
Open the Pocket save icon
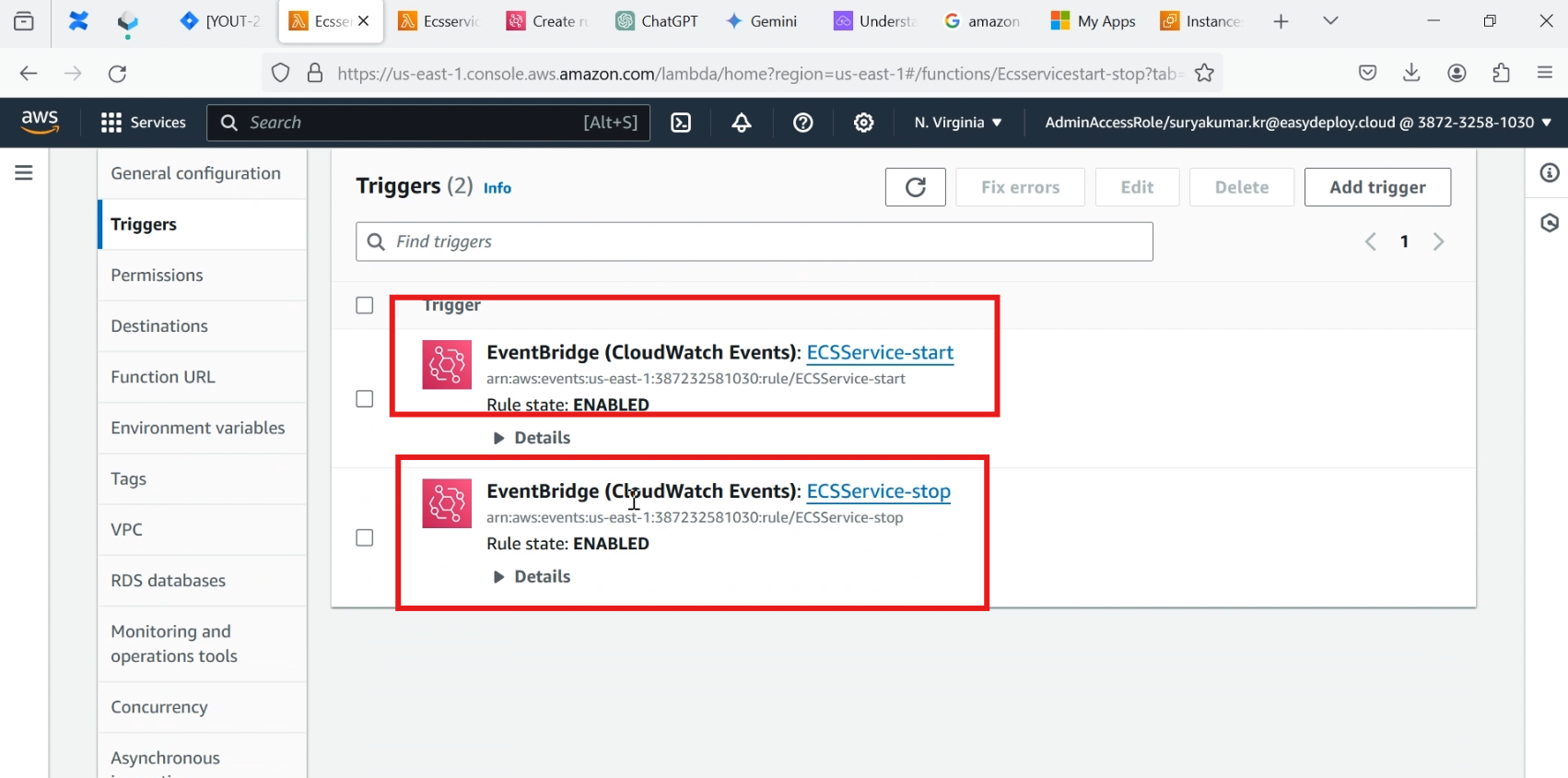tap(1367, 73)
